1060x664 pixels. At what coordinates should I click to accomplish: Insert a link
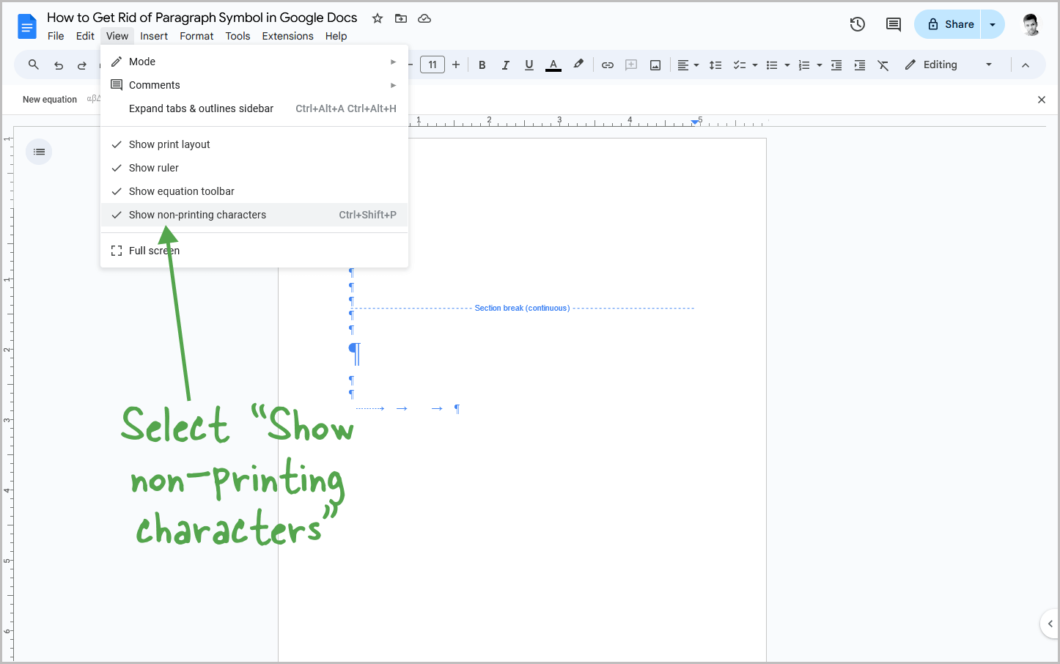(607, 65)
